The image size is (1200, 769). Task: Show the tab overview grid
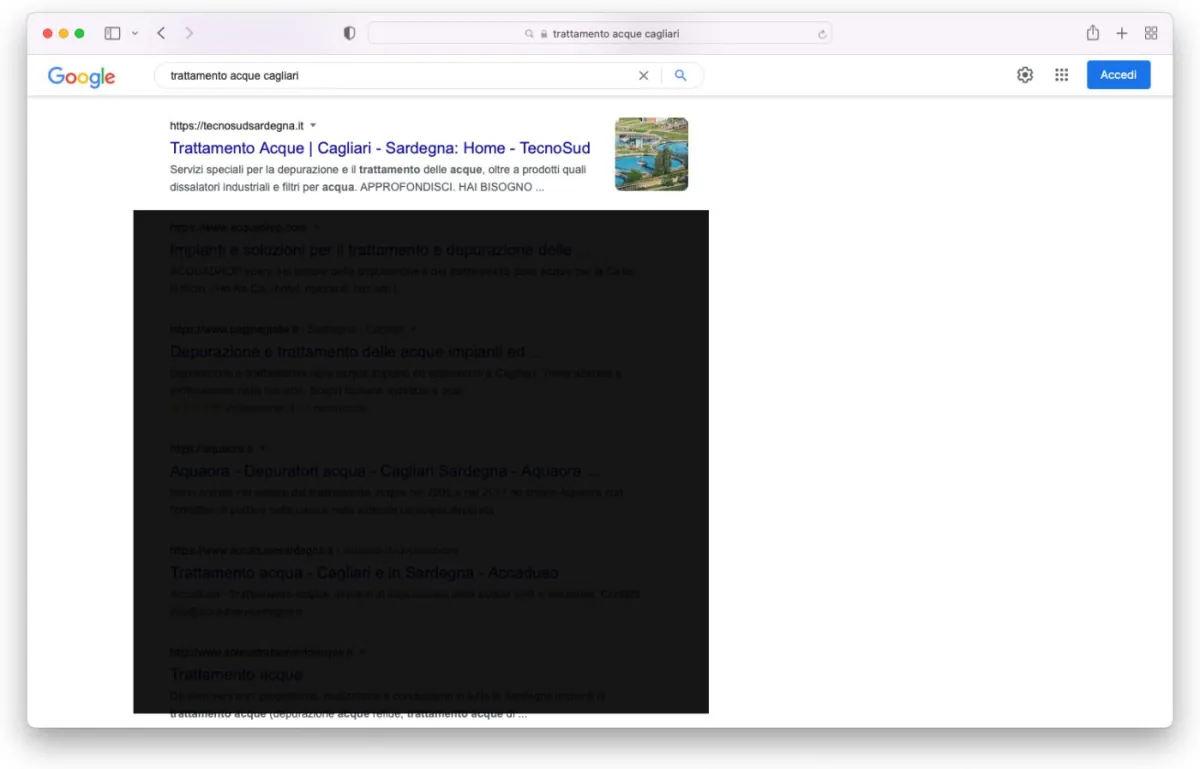point(1151,33)
